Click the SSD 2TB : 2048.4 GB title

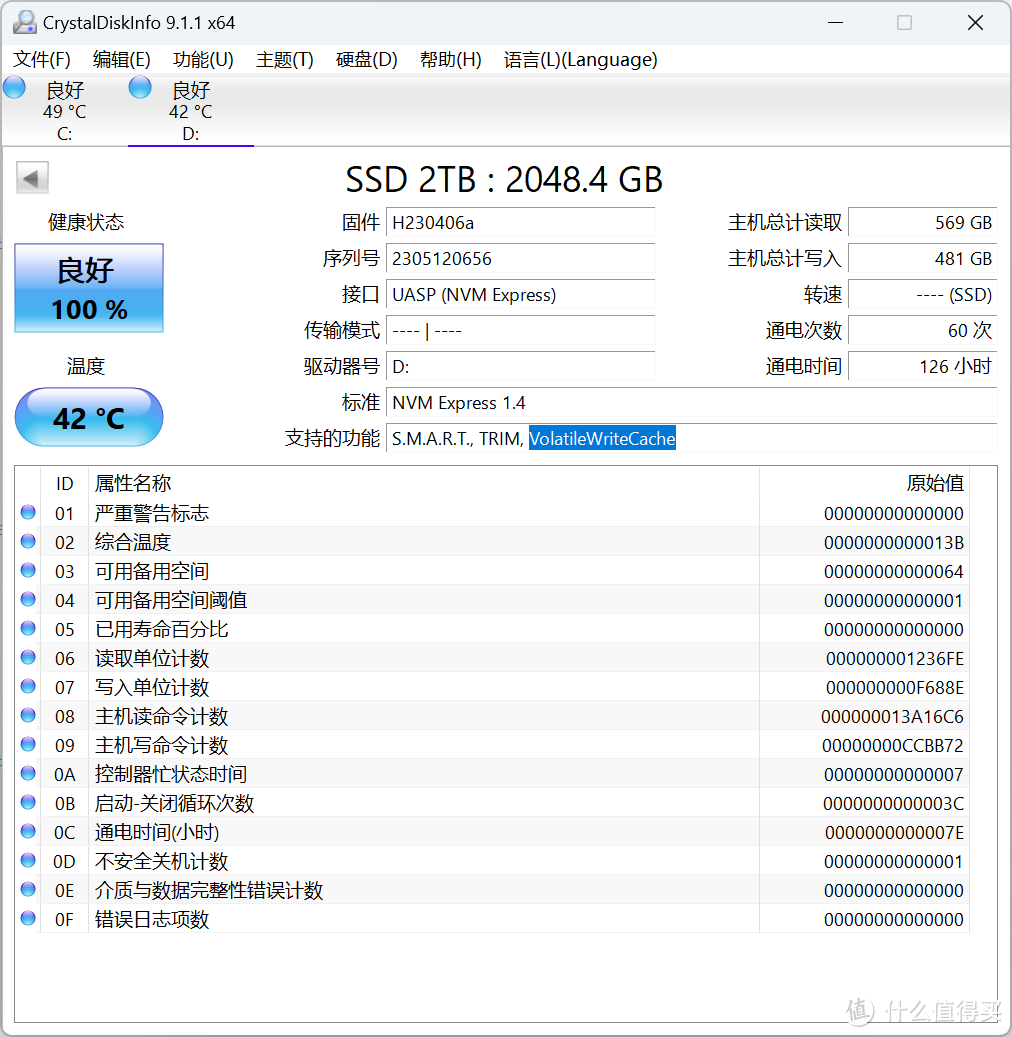pyautogui.click(x=504, y=179)
